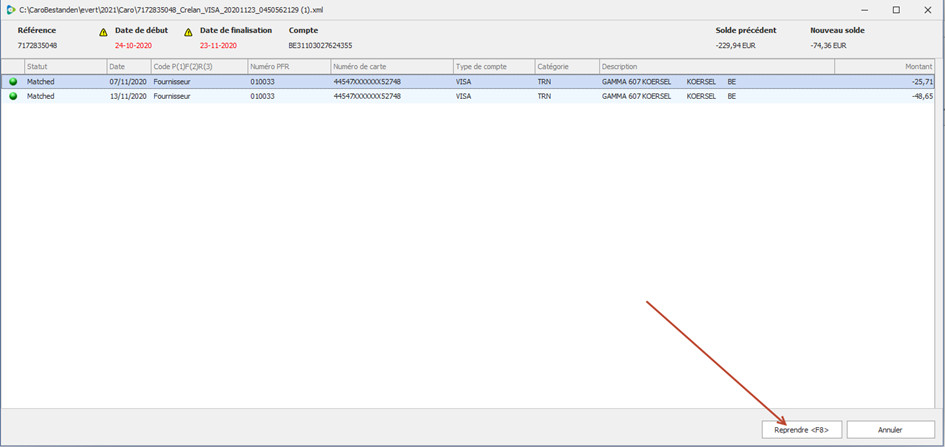This screenshot has width=945, height=447.
Task: Click VISA in the 13/11/2020 row
Action: tap(463, 96)
